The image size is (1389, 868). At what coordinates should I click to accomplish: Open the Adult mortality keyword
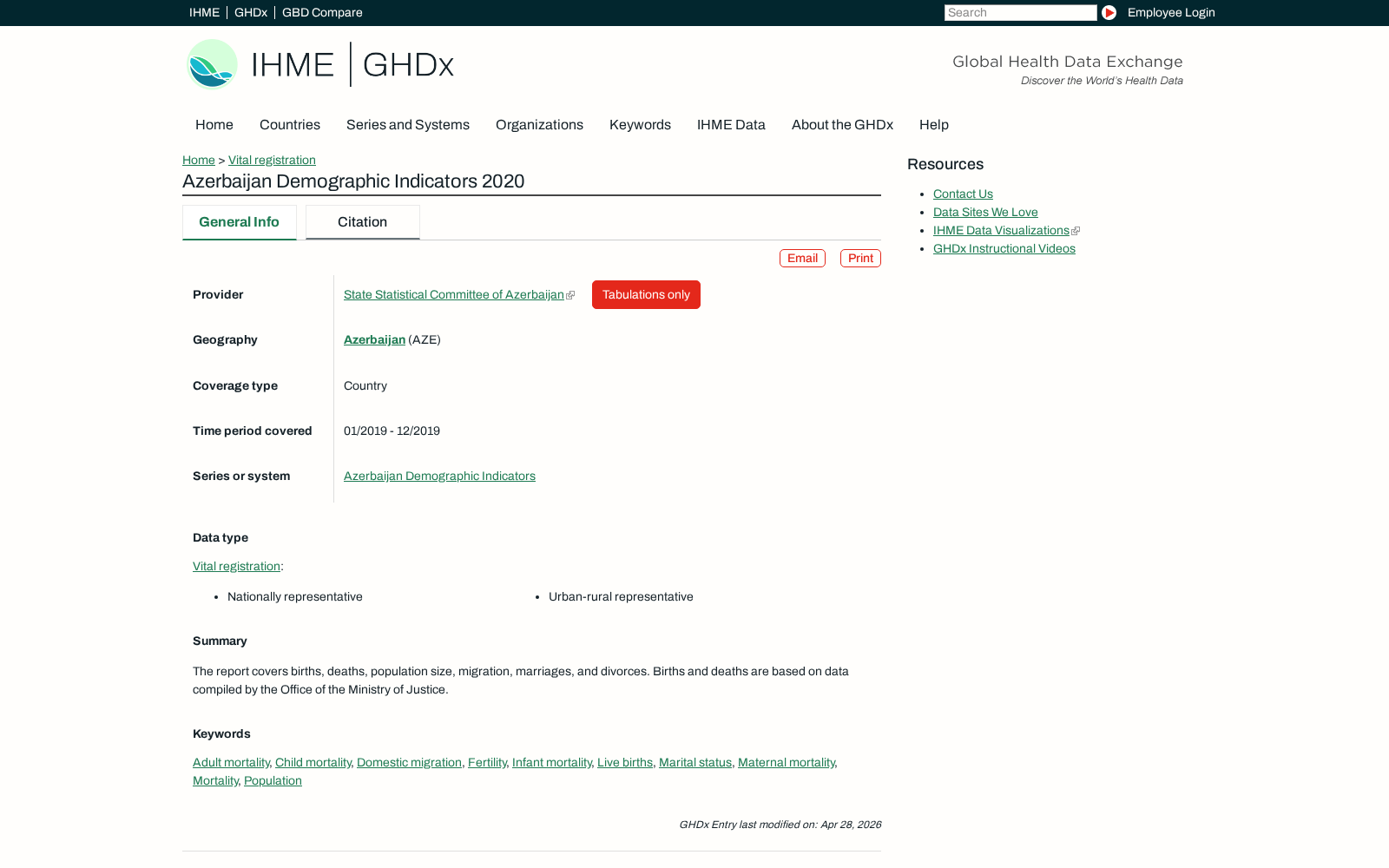(x=231, y=763)
